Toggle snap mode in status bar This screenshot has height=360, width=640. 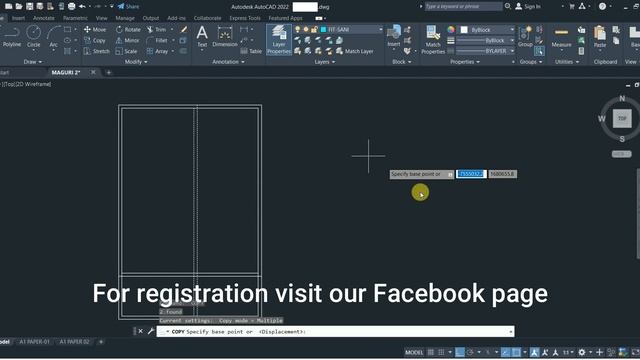pos(441,352)
